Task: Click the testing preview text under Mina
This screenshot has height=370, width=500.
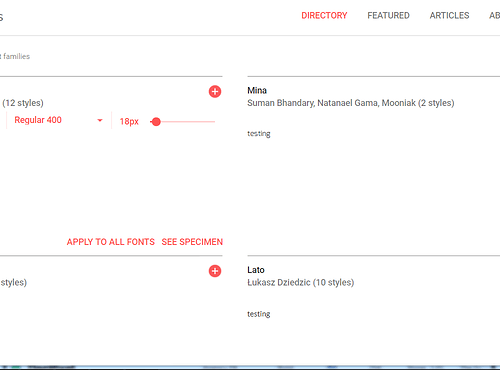Action: [x=259, y=134]
